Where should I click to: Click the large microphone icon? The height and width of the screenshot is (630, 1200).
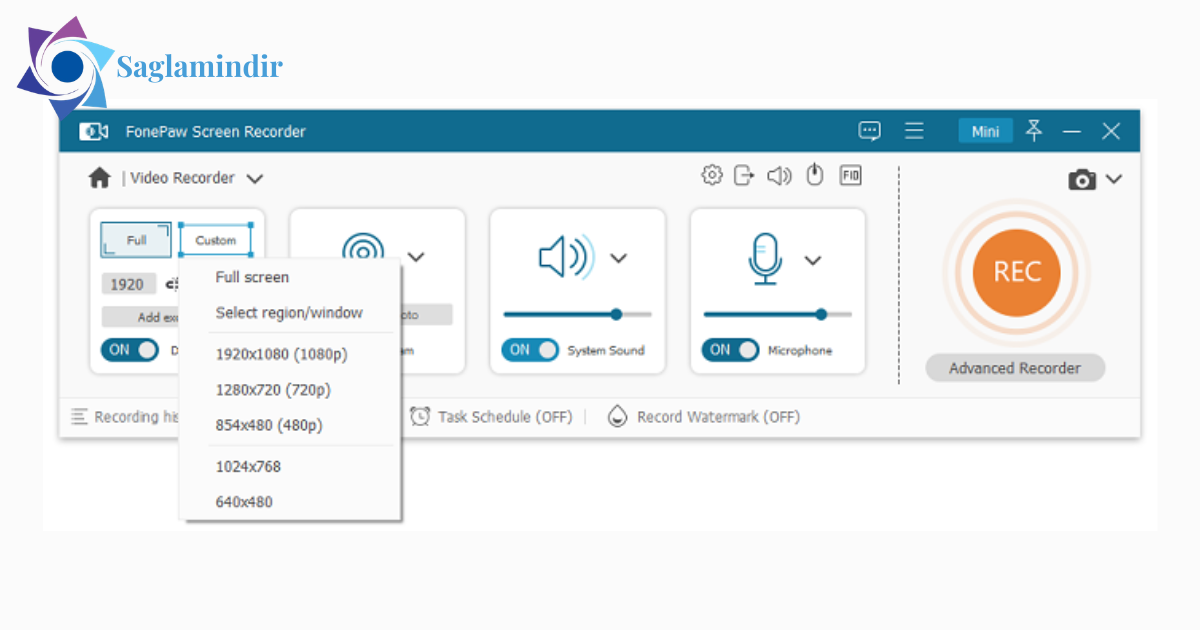[765, 259]
